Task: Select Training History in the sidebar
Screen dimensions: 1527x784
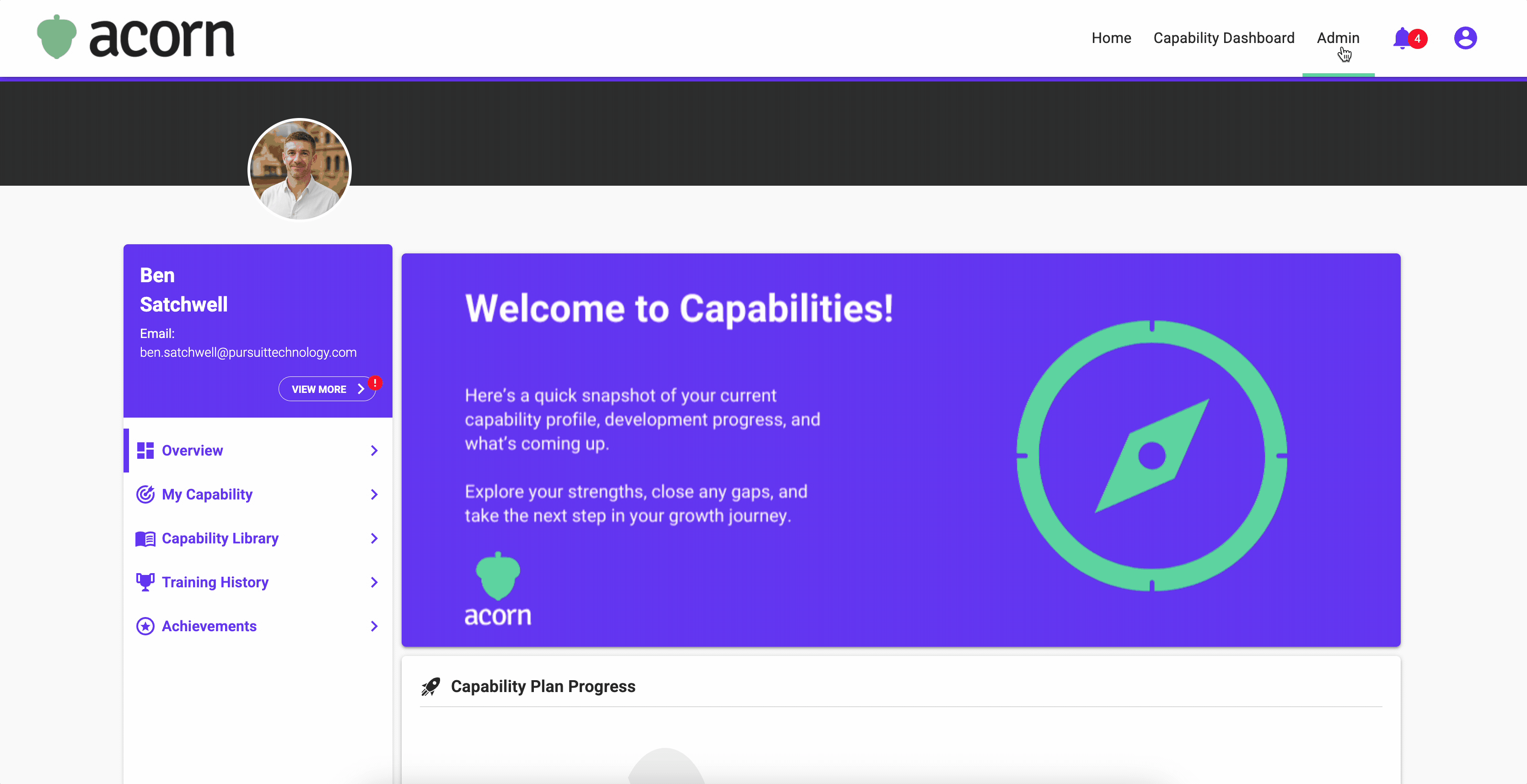Action: click(x=258, y=582)
